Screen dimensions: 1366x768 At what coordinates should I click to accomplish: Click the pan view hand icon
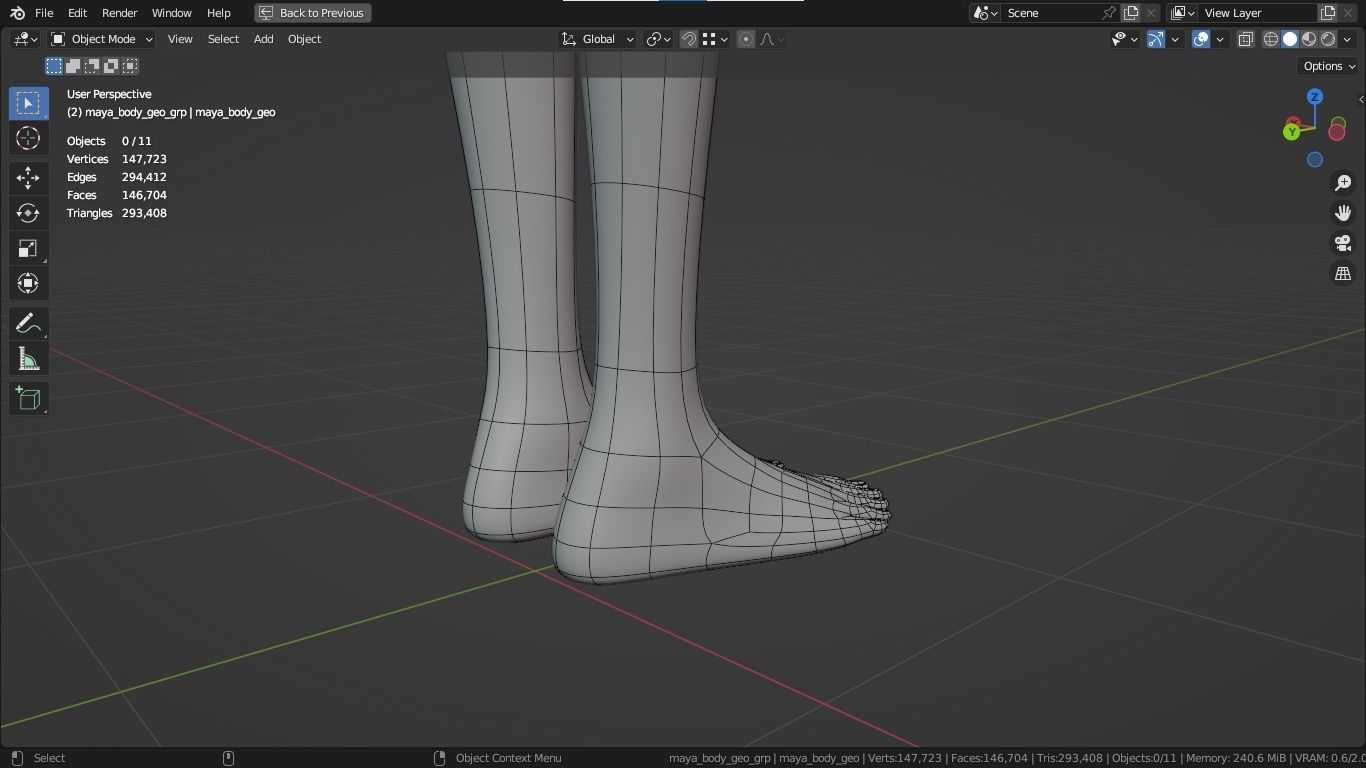(1343, 213)
